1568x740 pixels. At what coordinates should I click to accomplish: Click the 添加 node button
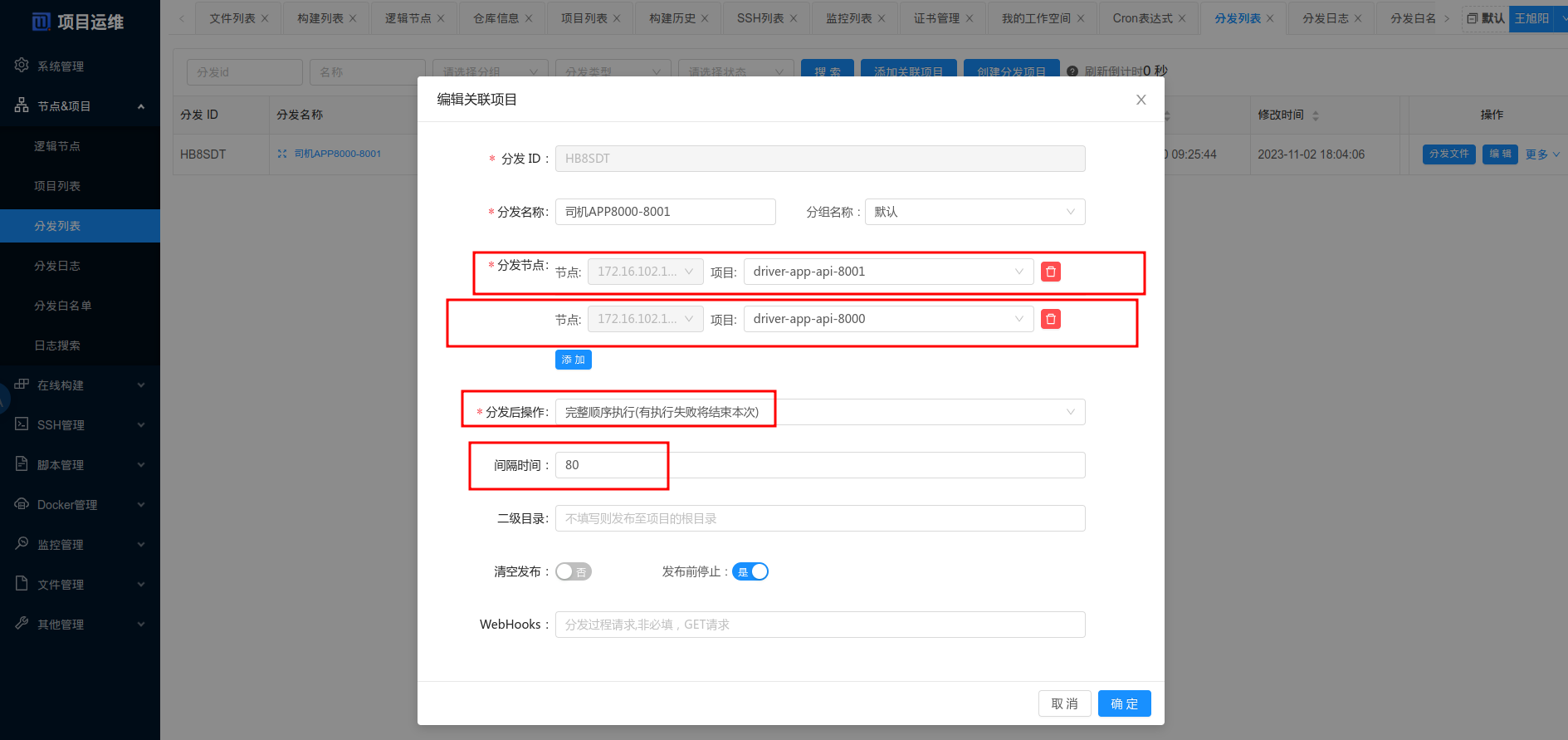coord(573,360)
